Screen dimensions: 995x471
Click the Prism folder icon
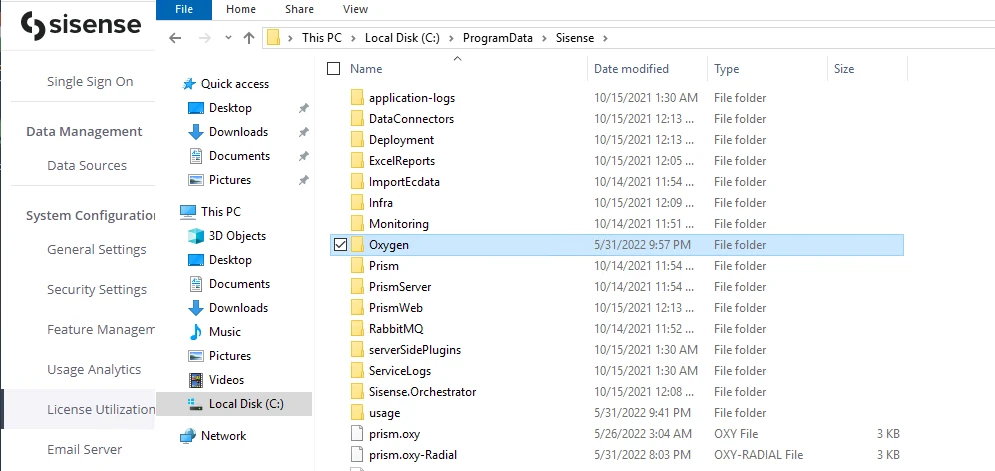tap(357, 265)
